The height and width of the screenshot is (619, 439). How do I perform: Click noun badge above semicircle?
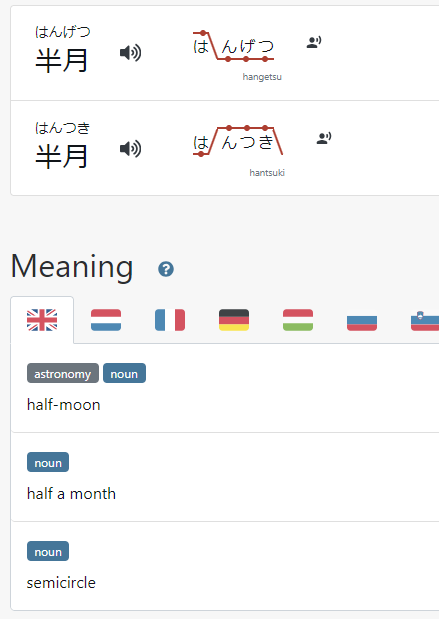click(x=48, y=551)
